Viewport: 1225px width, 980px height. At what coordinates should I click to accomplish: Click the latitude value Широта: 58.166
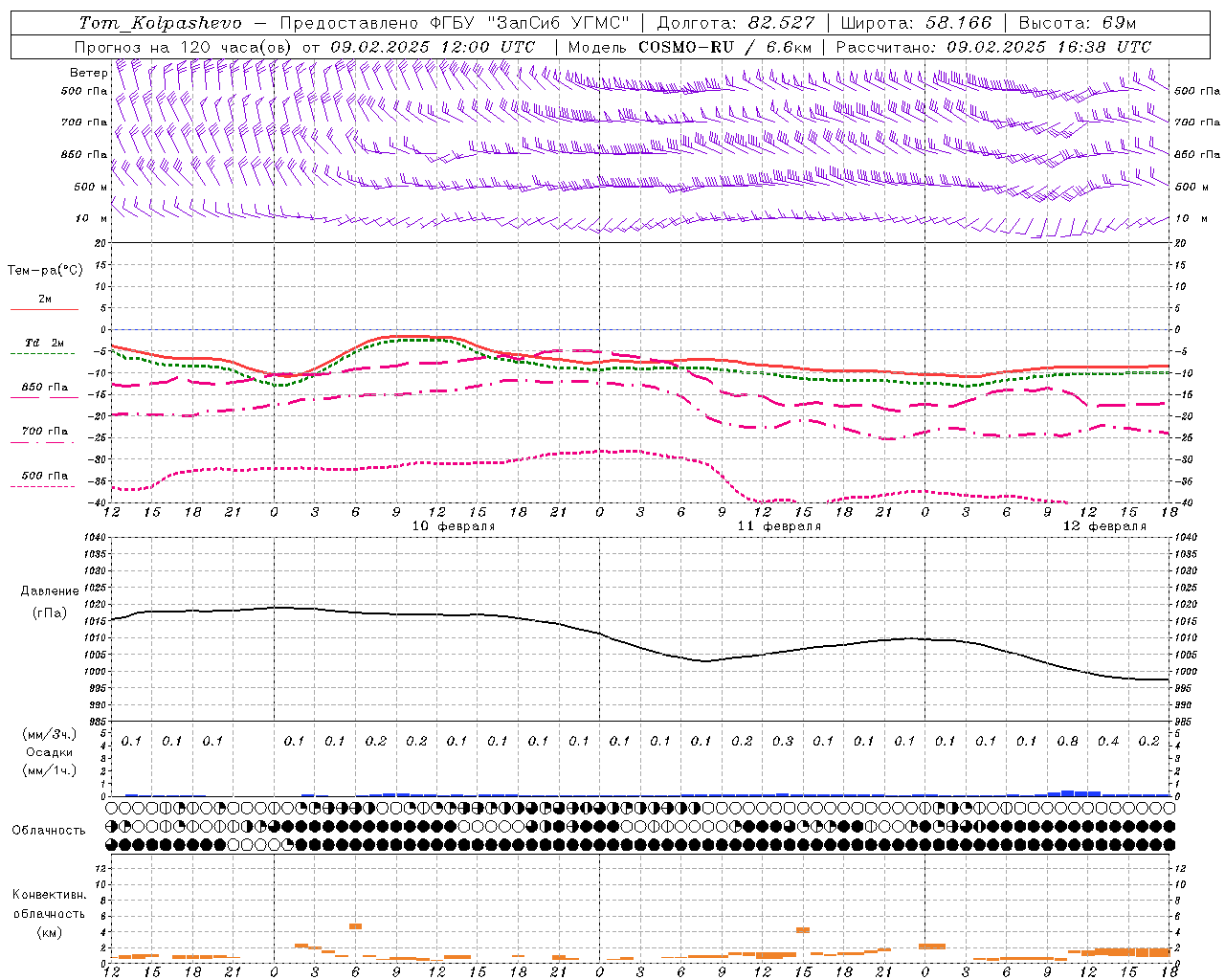[917, 23]
